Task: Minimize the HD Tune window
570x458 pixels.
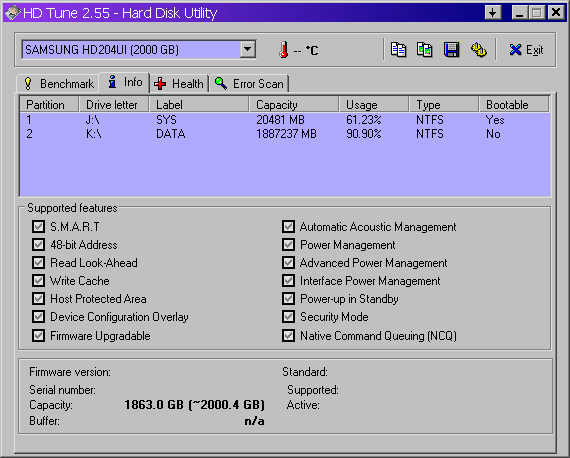Action: 519,13
